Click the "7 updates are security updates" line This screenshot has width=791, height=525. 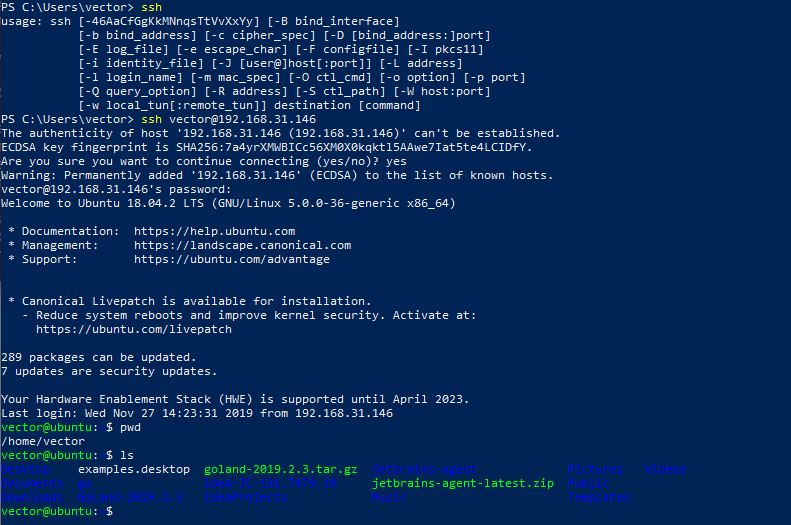click(108, 371)
